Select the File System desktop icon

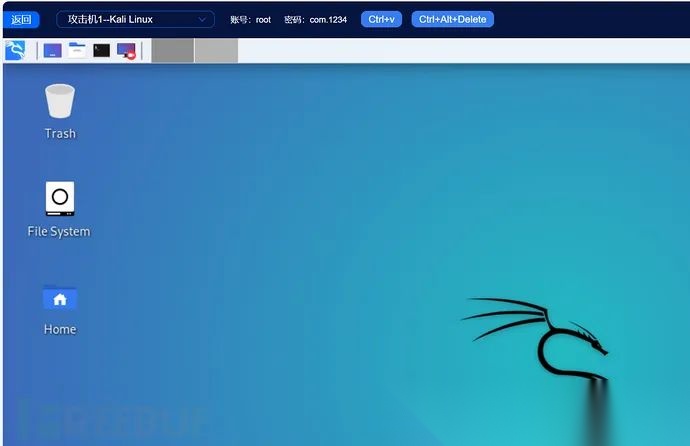[x=60, y=198]
